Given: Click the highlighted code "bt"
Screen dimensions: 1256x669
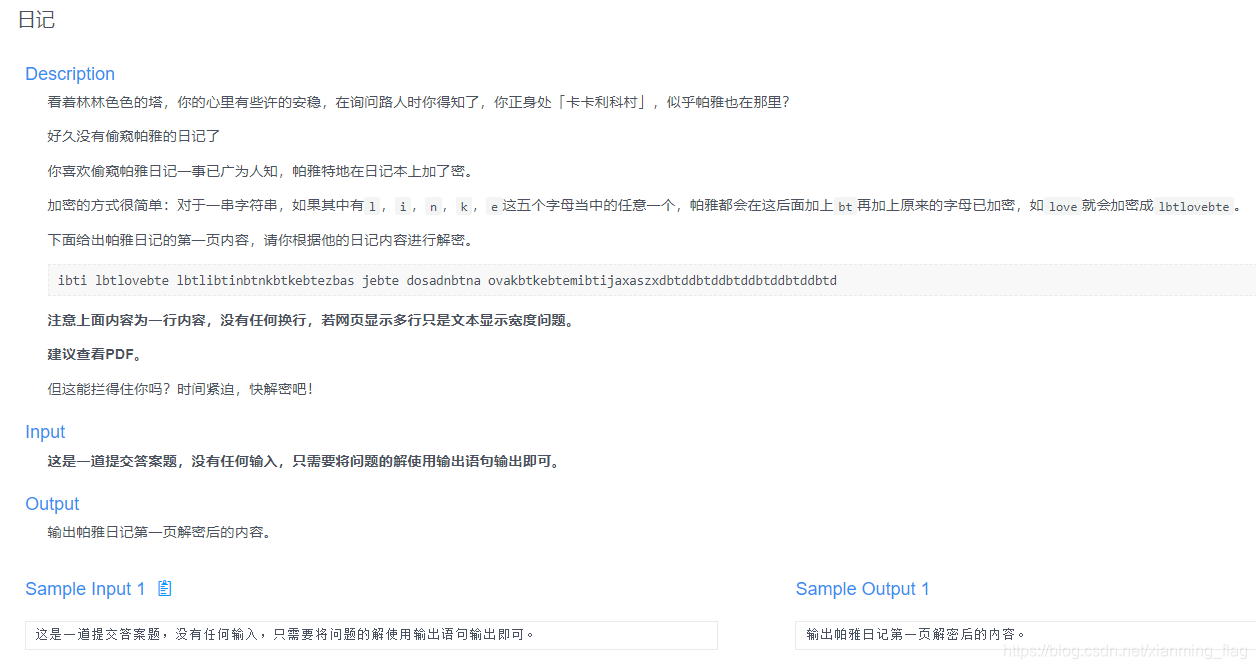Looking at the screenshot, I should pos(845,206).
